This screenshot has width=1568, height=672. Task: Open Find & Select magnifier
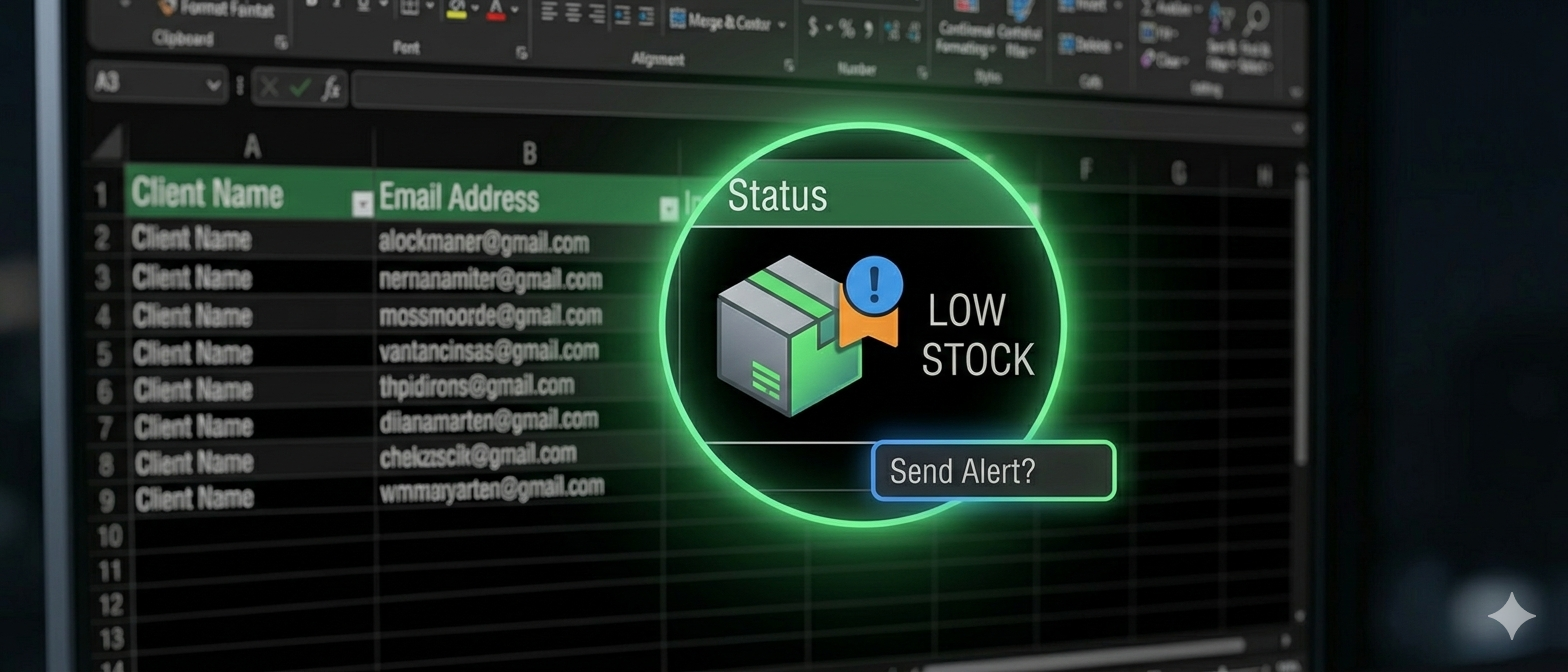(1257, 40)
